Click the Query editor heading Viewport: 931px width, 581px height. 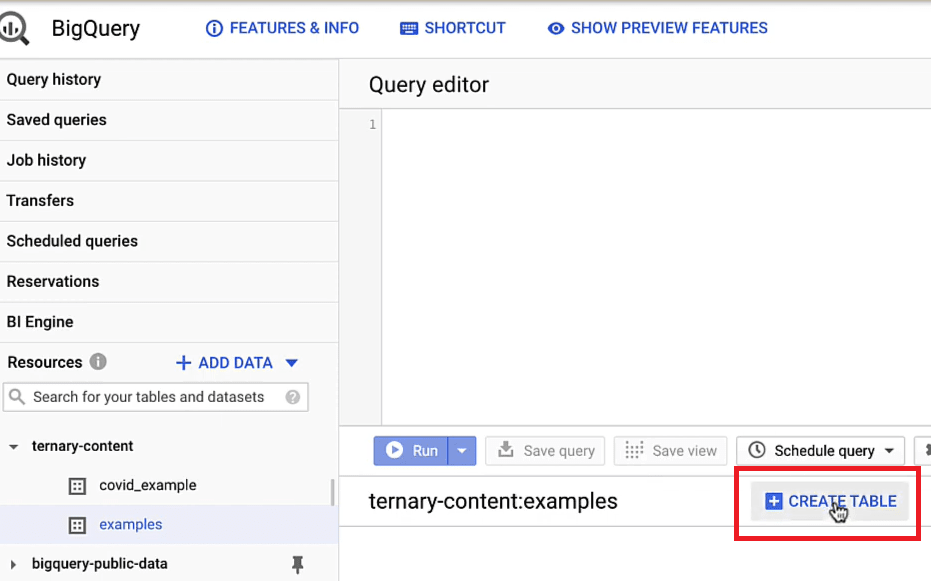[429, 85]
